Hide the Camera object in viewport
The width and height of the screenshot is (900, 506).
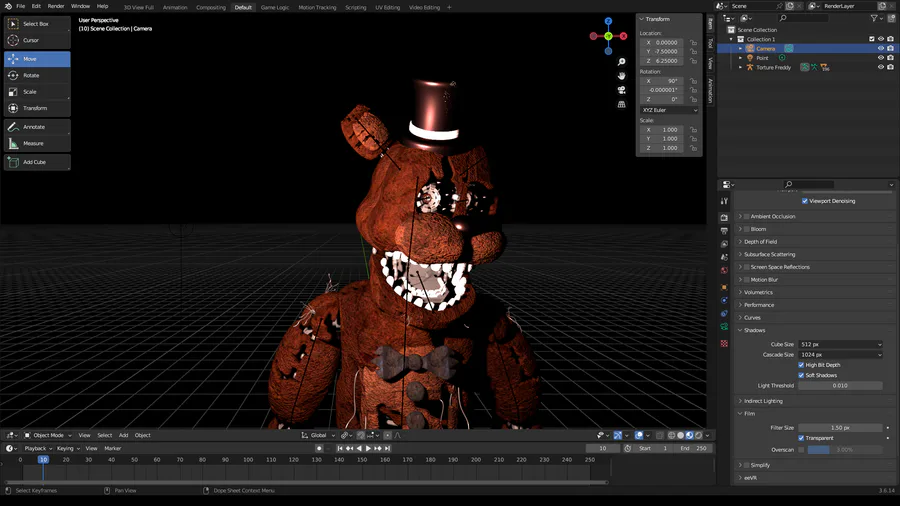point(881,49)
